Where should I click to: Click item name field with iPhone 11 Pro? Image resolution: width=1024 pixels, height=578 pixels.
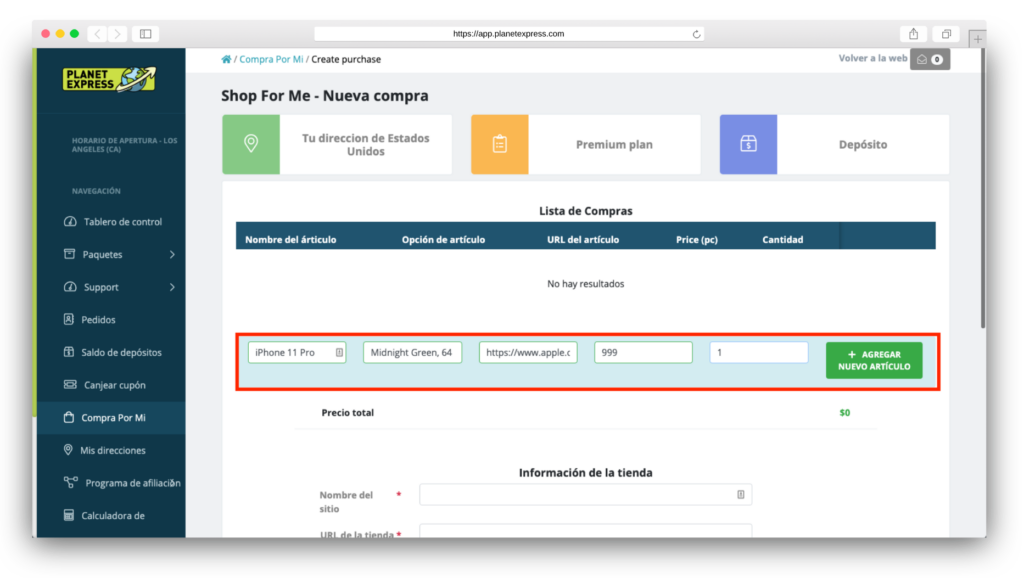coord(296,353)
